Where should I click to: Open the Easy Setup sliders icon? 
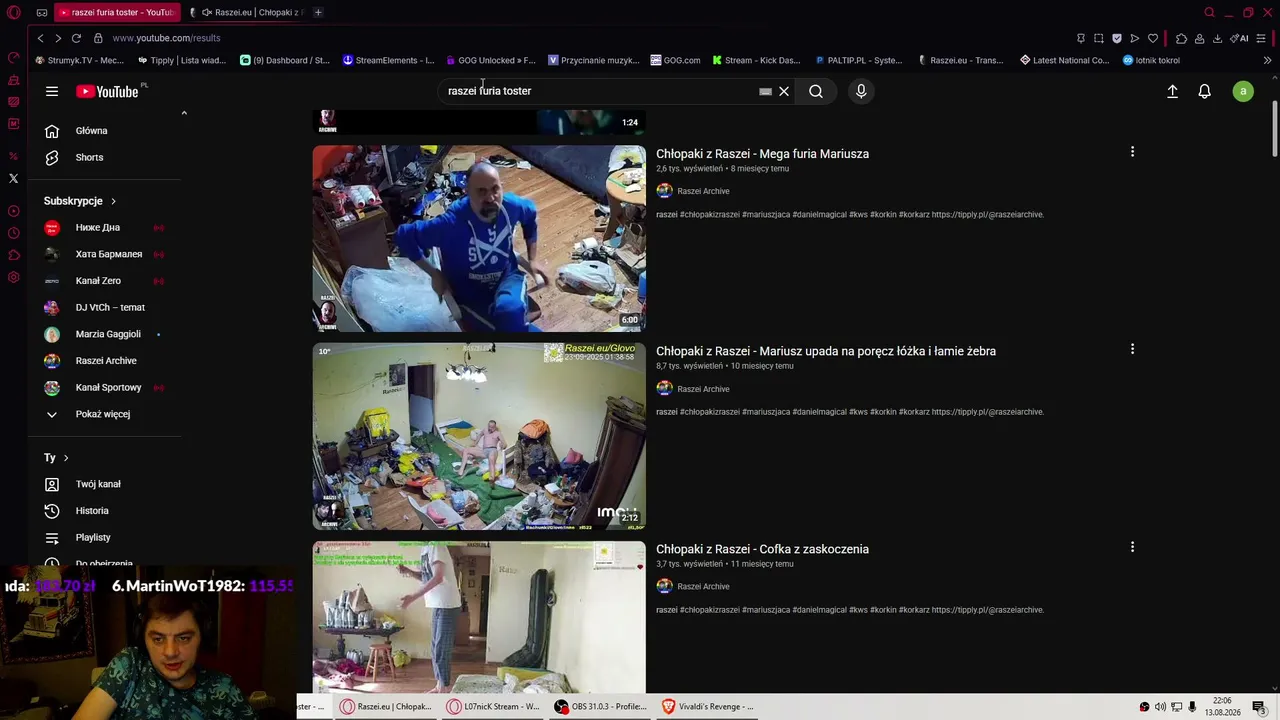pyautogui.click(x=1261, y=38)
